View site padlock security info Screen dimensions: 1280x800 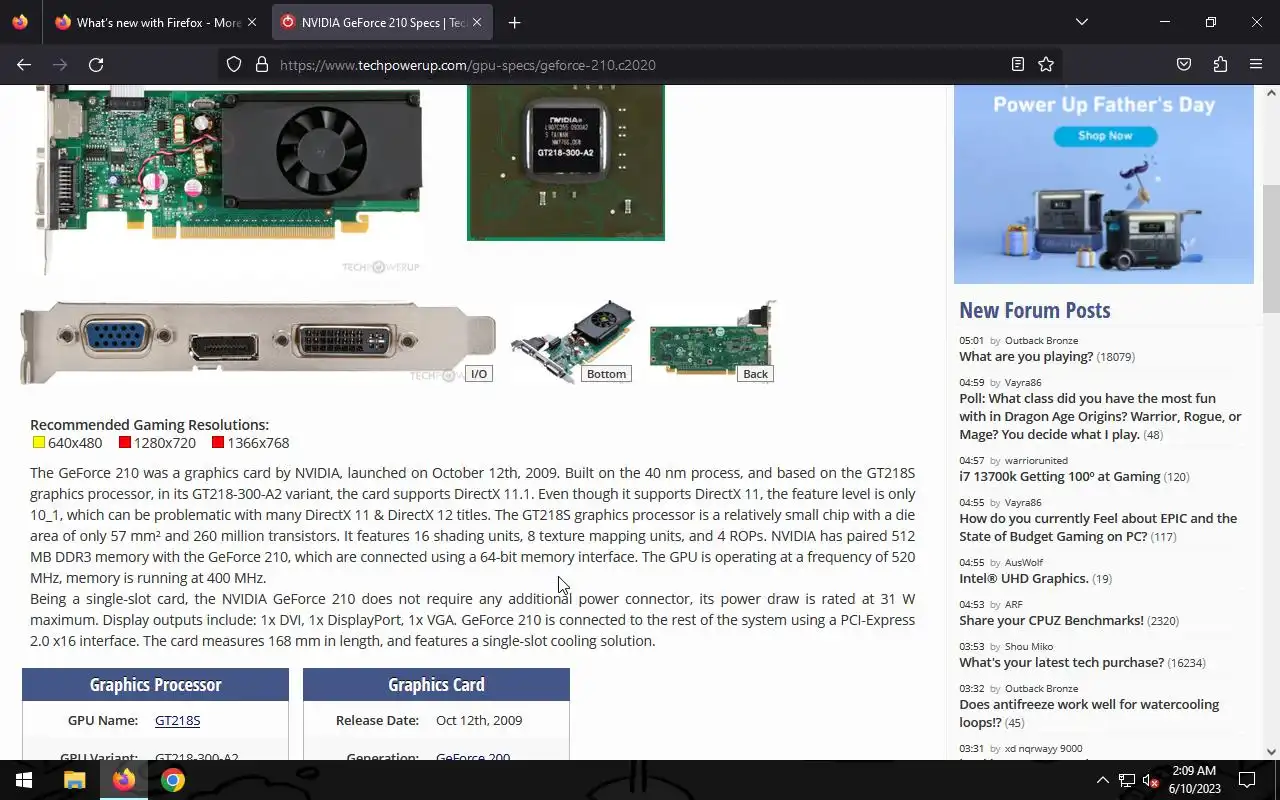262,64
